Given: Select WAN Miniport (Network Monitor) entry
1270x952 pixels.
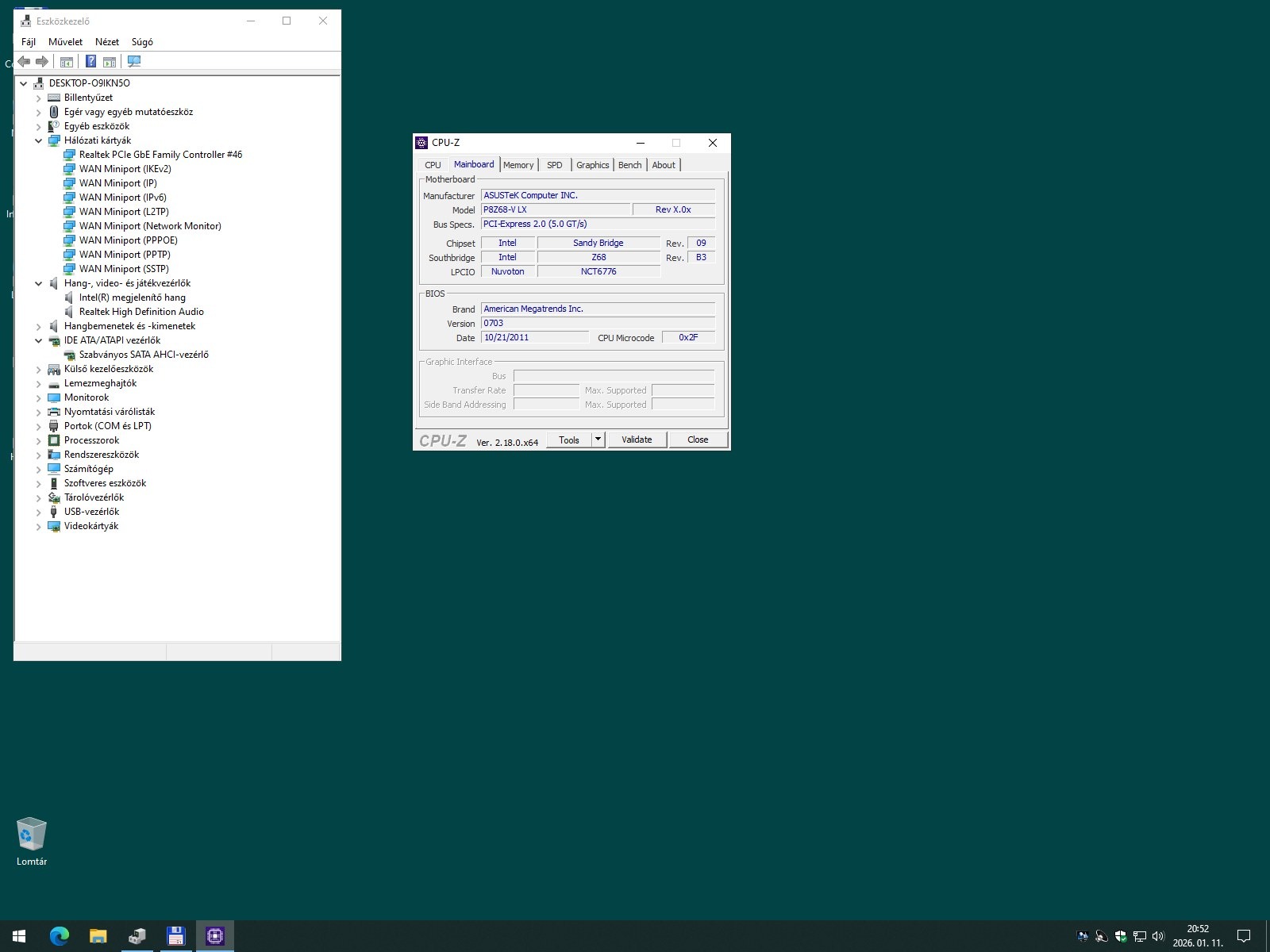Looking at the screenshot, I should (150, 226).
